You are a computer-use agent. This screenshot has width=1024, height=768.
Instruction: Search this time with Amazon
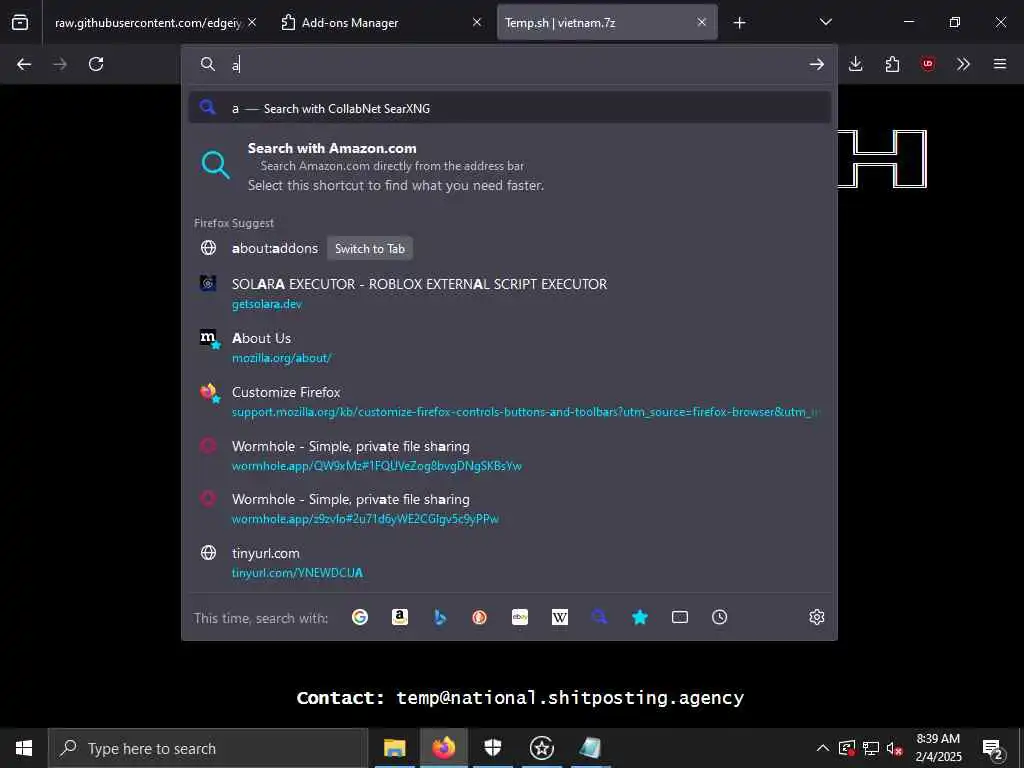click(400, 617)
